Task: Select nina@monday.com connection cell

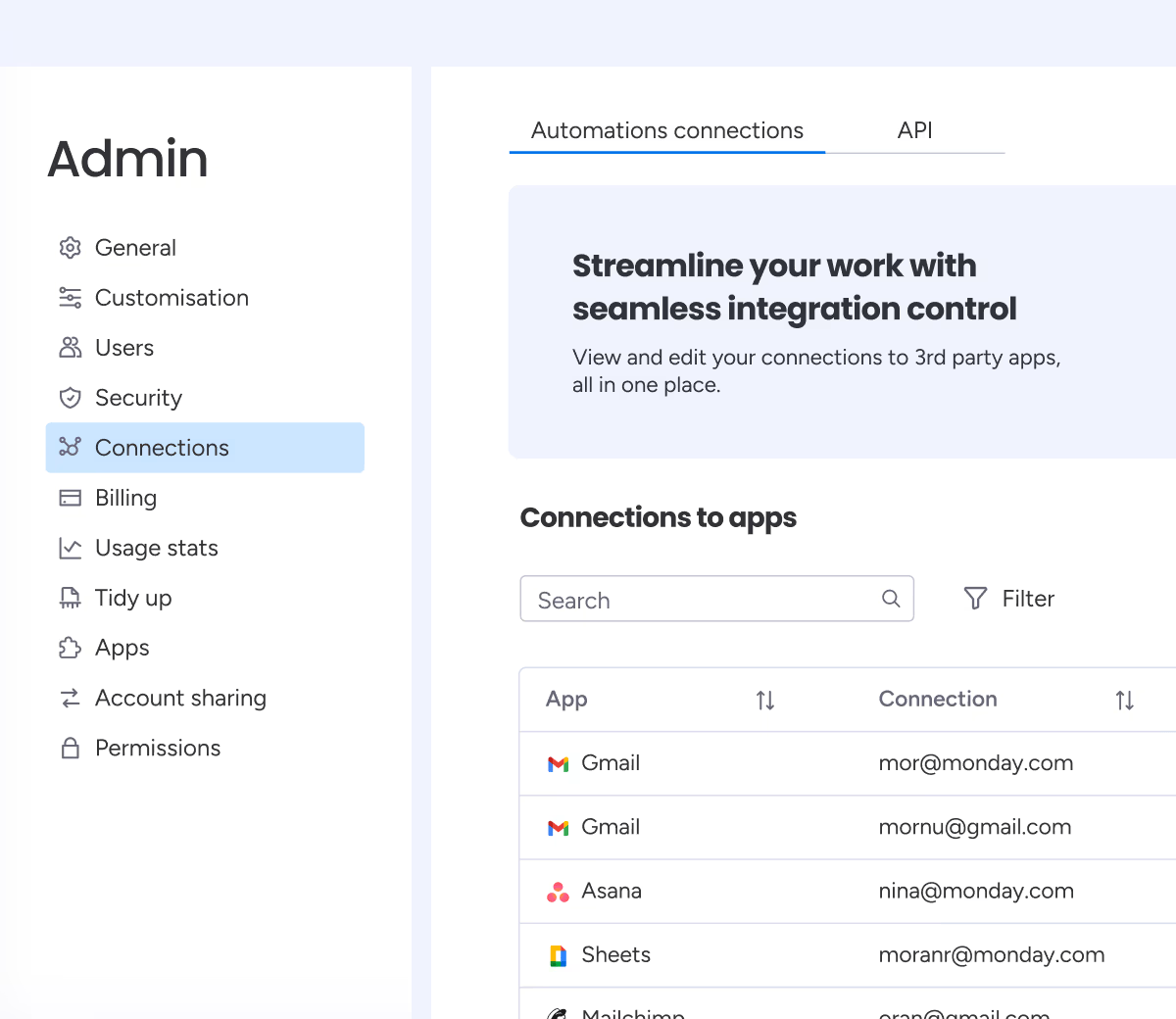Action: (976, 891)
